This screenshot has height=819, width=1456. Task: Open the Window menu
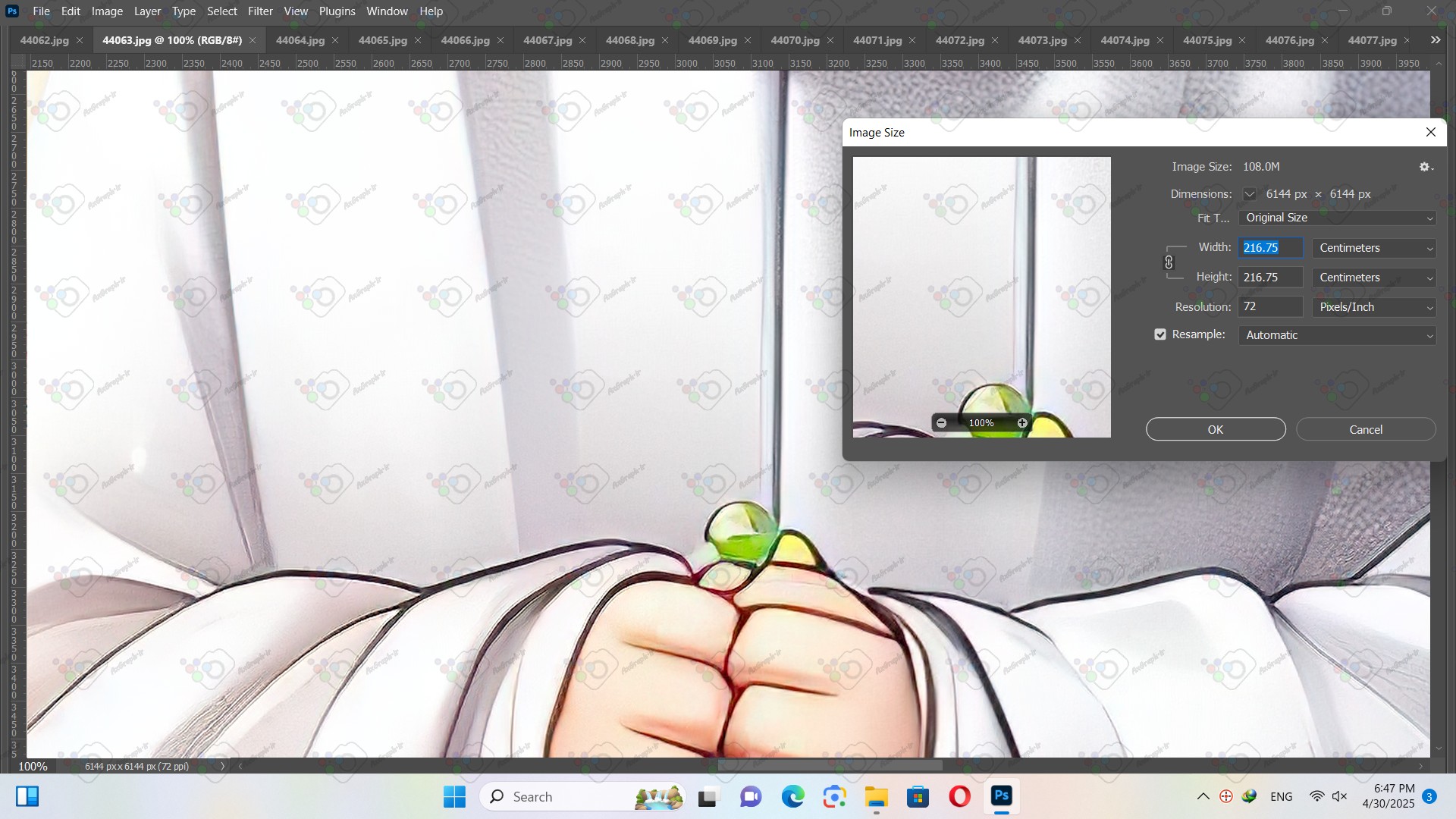[387, 11]
